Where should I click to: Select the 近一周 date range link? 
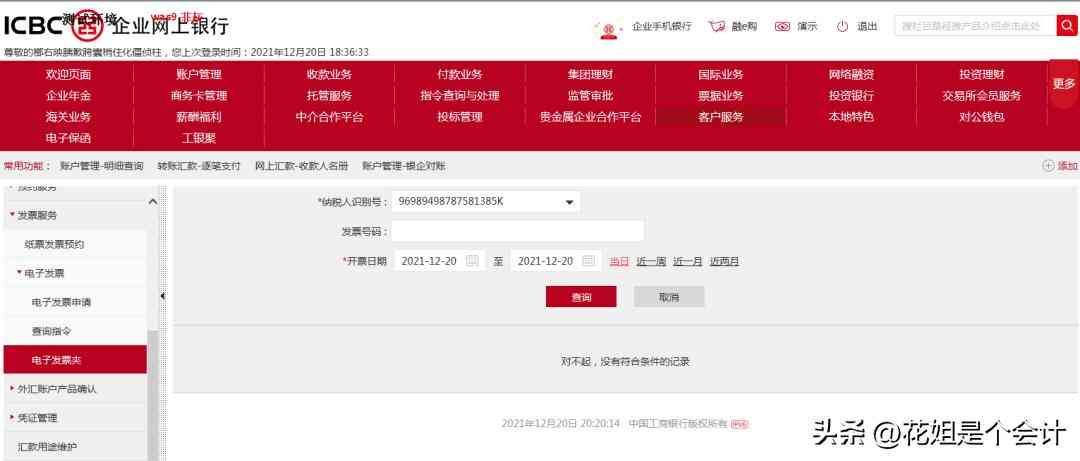click(651, 261)
